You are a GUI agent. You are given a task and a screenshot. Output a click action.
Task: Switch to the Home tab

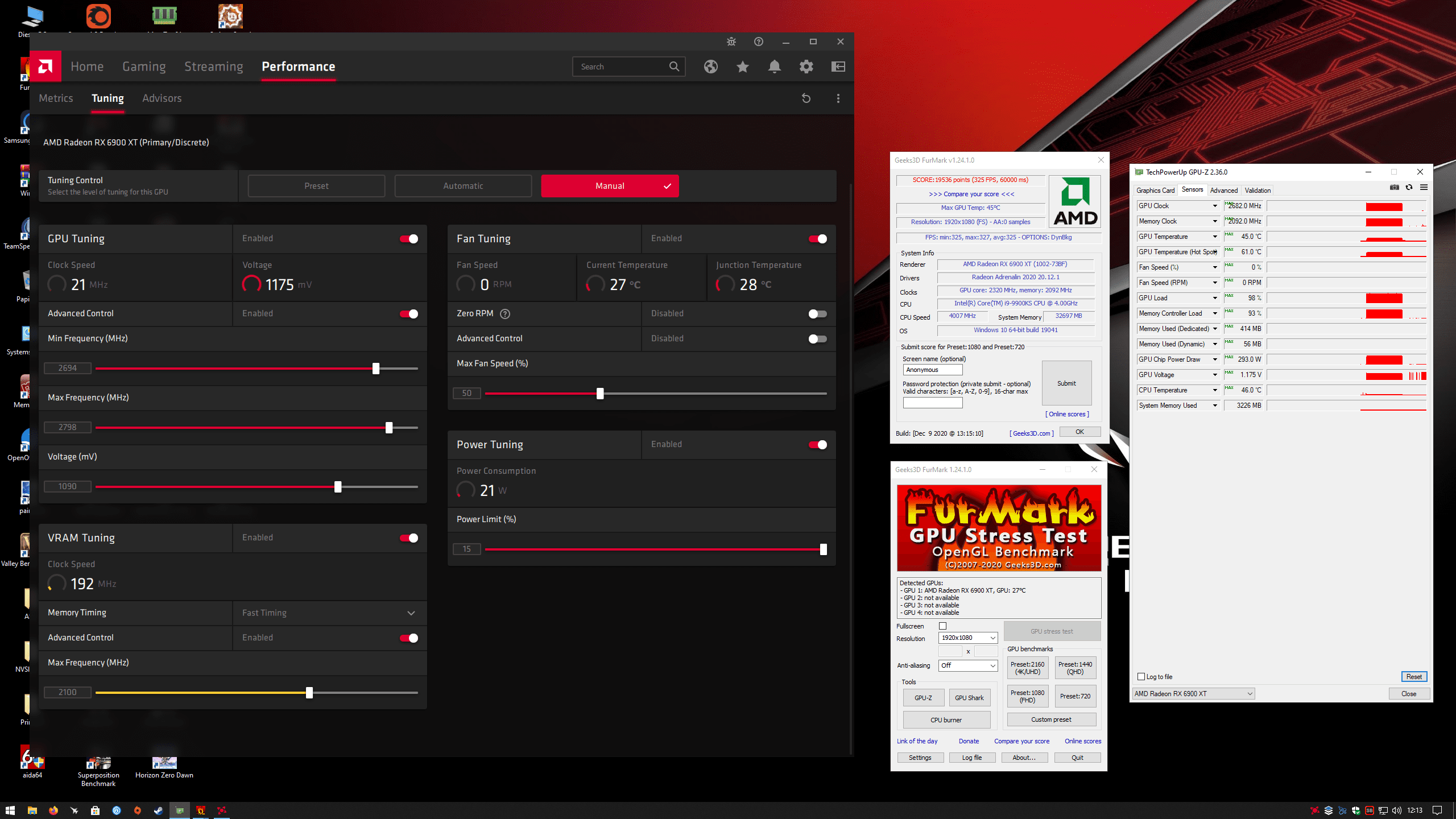pyautogui.click(x=87, y=67)
